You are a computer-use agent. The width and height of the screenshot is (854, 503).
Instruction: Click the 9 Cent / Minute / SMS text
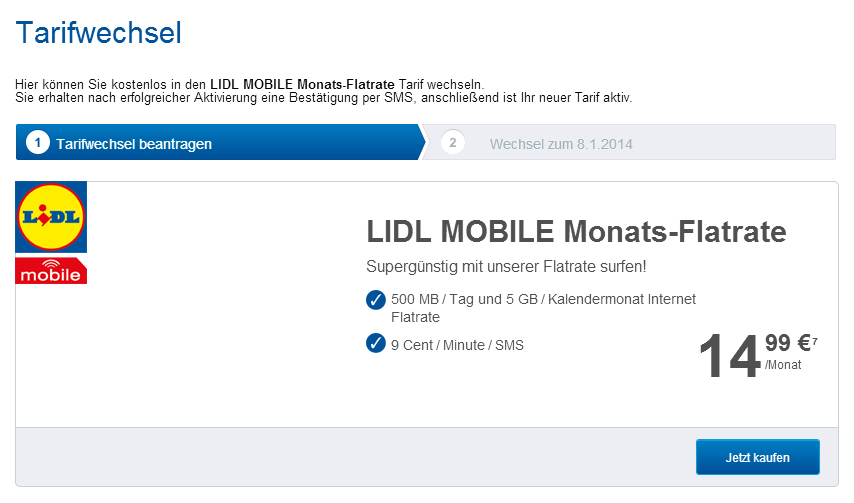click(x=457, y=345)
